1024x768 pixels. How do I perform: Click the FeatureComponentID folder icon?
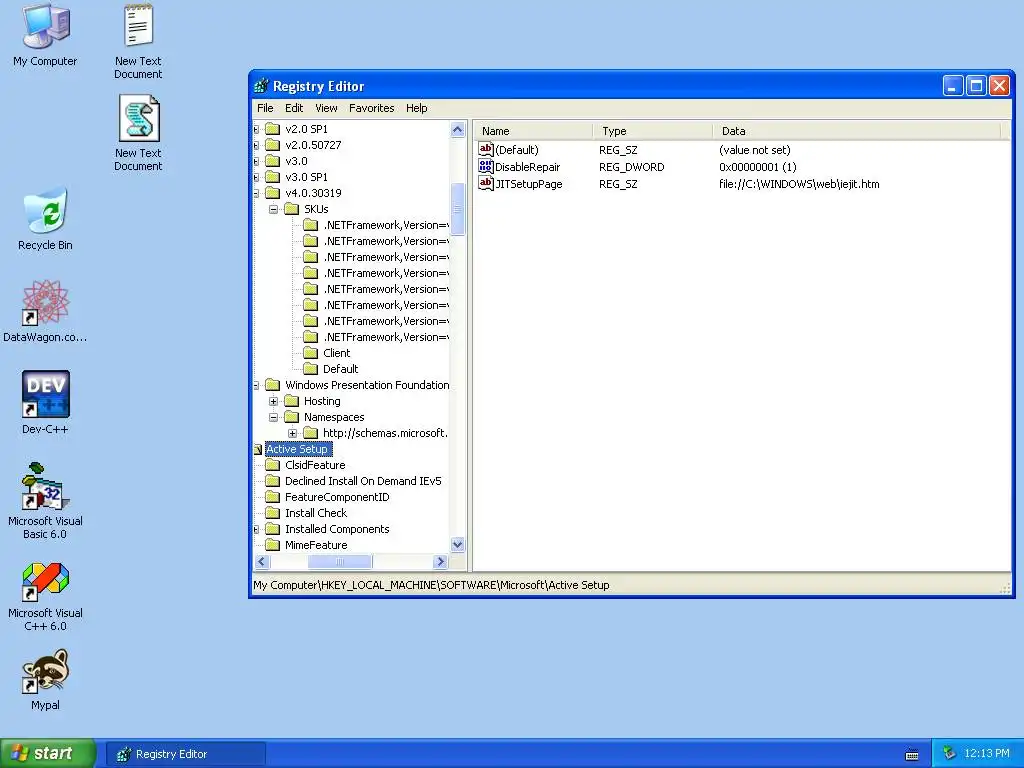tap(273, 497)
